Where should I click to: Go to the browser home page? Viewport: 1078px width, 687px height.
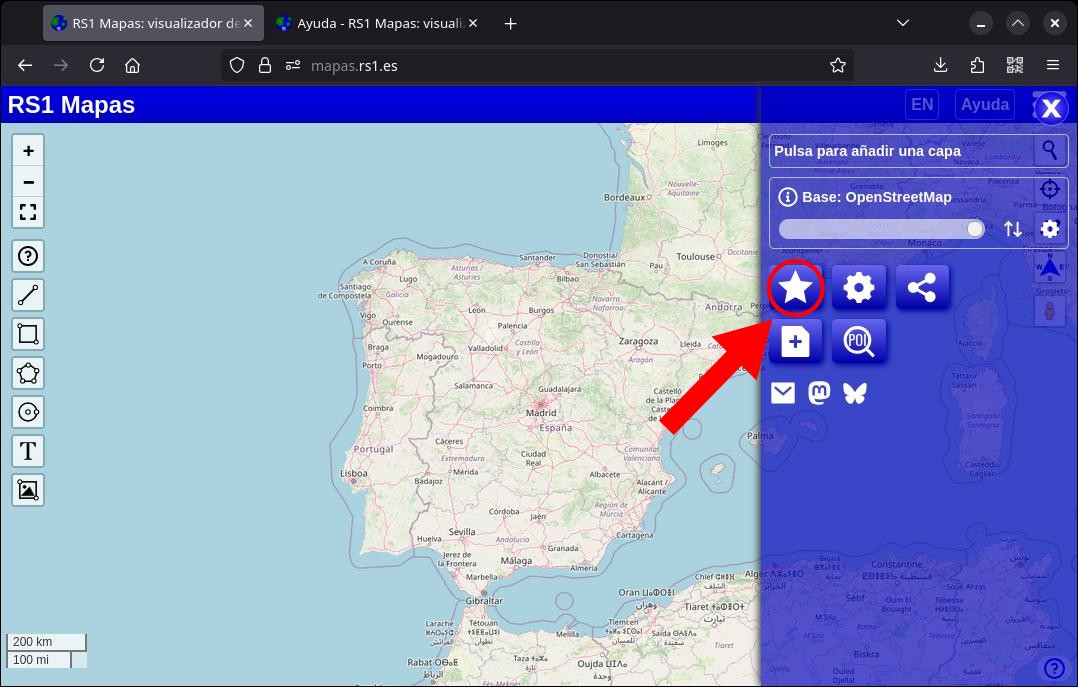coord(133,65)
